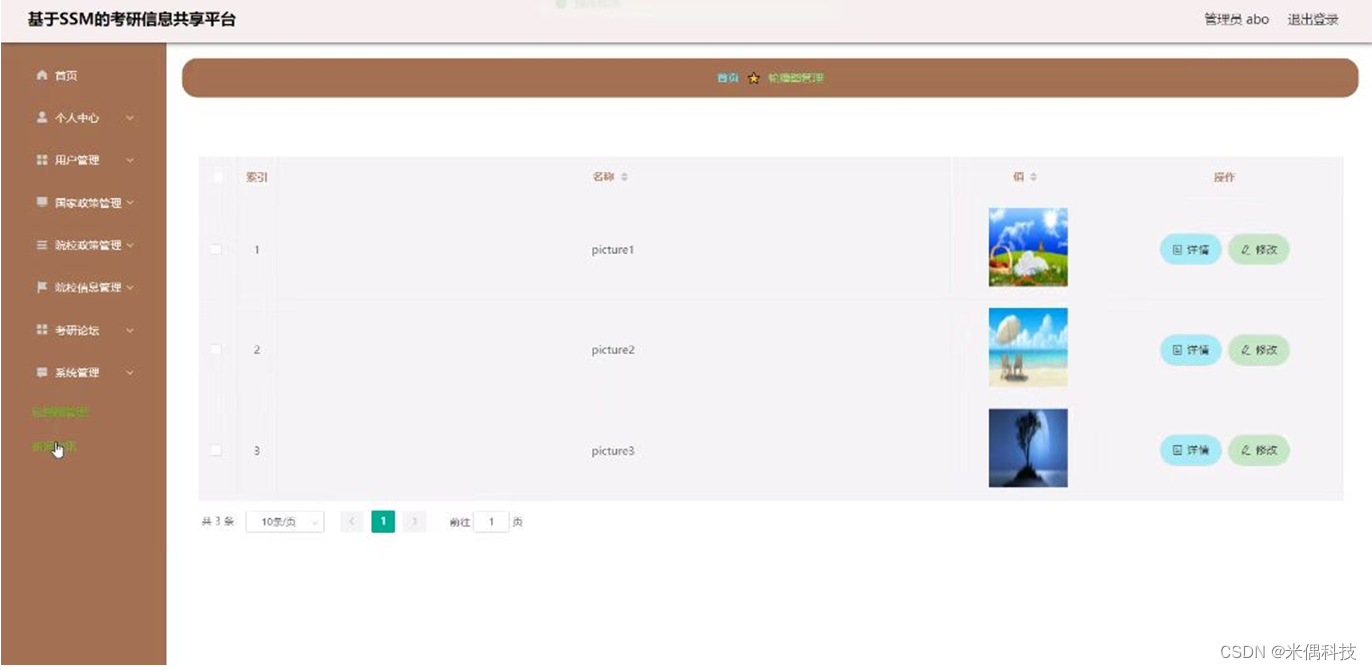The image size is (1372, 670).
Task: Check the box for row picture3
Action: click(x=216, y=450)
